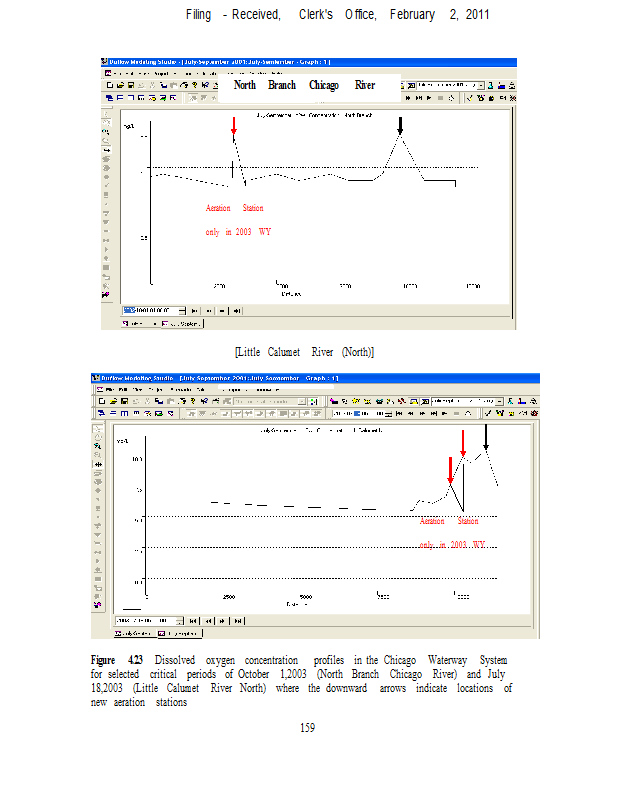The width and height of the screenshot is (618, 800).
Task: Step back one time step in Little Calumet window
Action: [x=209, y=620]
